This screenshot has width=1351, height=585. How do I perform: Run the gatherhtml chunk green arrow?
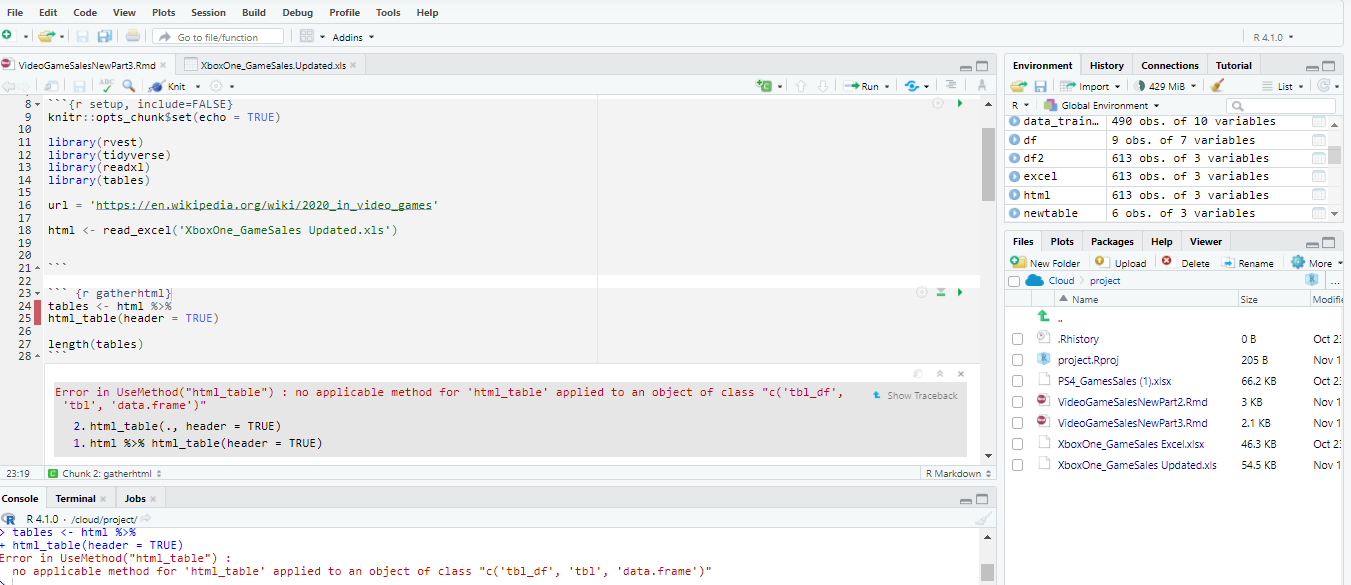coord(959,292)
